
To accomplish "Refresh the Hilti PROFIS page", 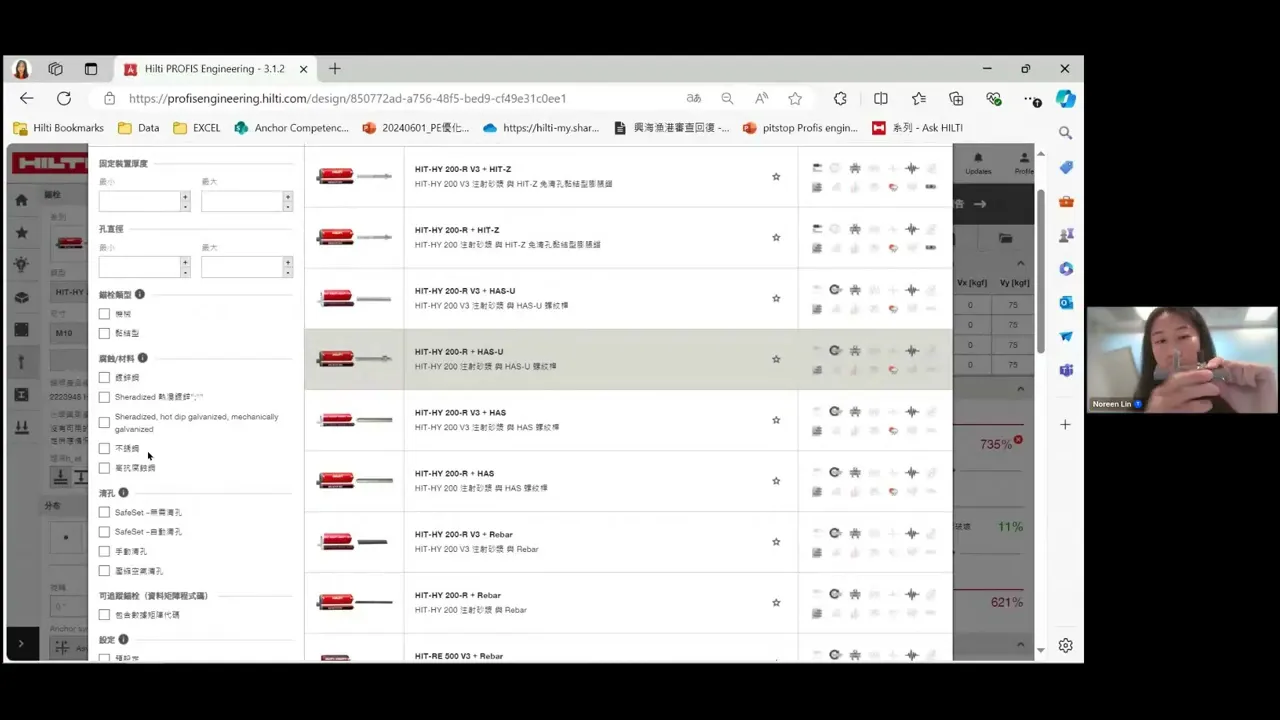I will coord(64,98).
